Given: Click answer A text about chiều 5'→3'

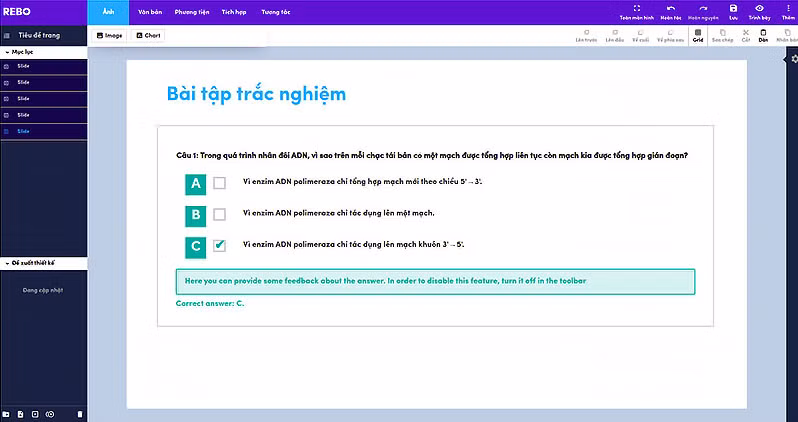Looking at the screenshot, I should coord(362,182).
